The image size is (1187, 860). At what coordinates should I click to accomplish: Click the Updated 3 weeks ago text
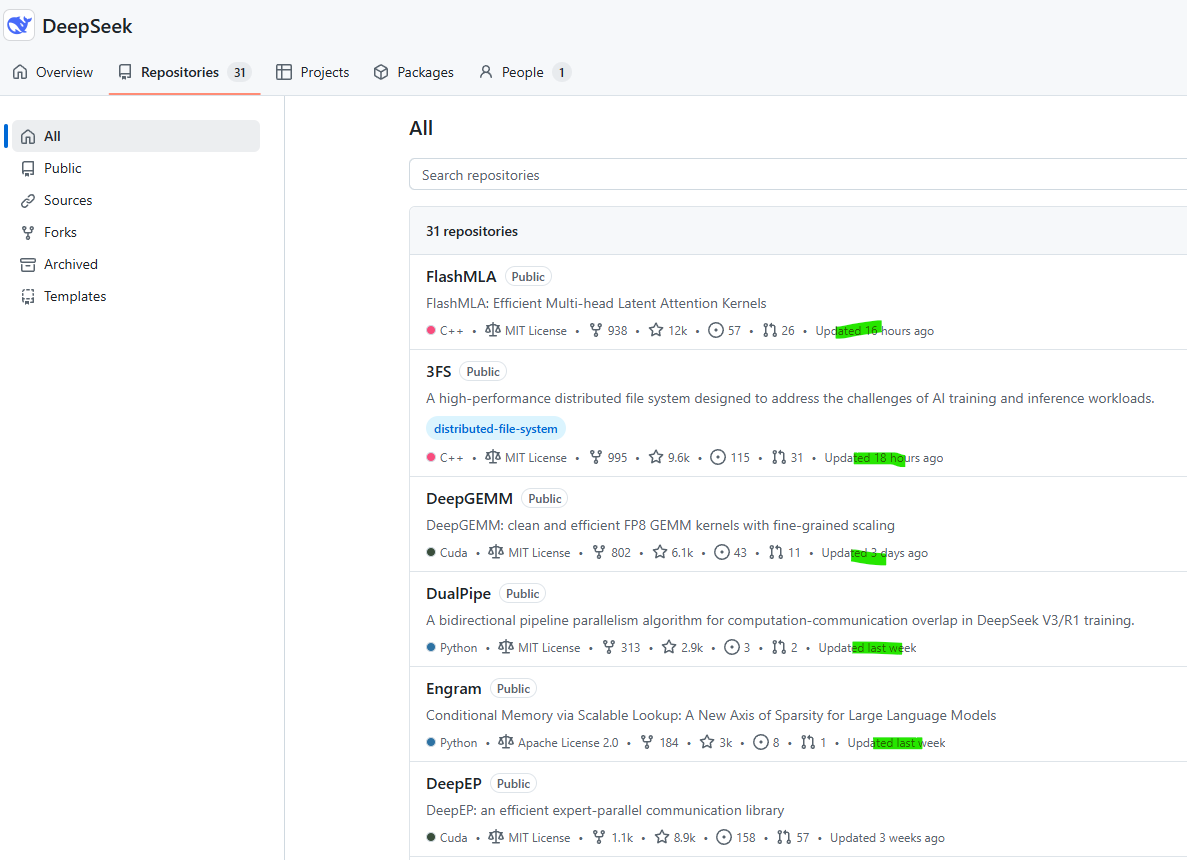click(x=887, y=838)
